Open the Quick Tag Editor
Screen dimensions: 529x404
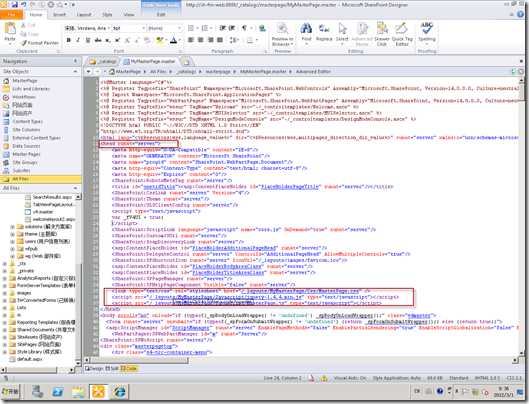point(402,34)
